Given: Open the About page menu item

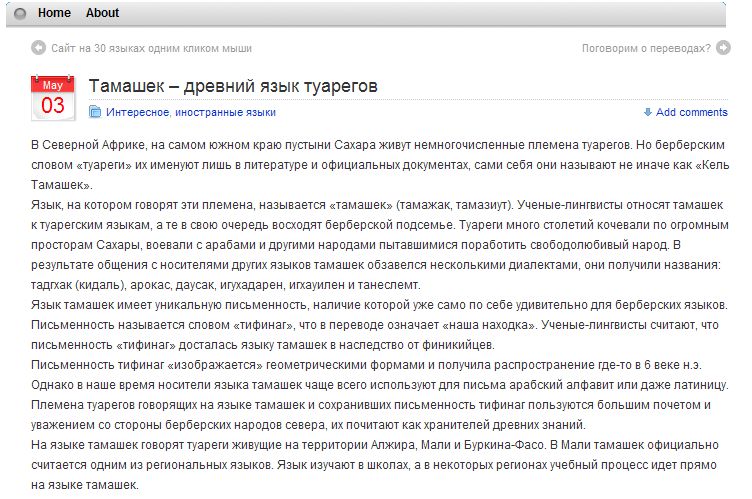Looking at the screenshot, I should coord(102,13).
